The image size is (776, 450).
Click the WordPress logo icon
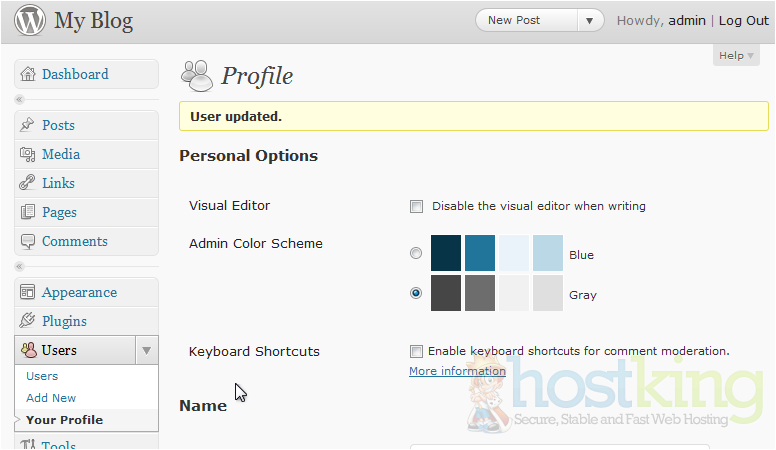click(x=29, y=20)
